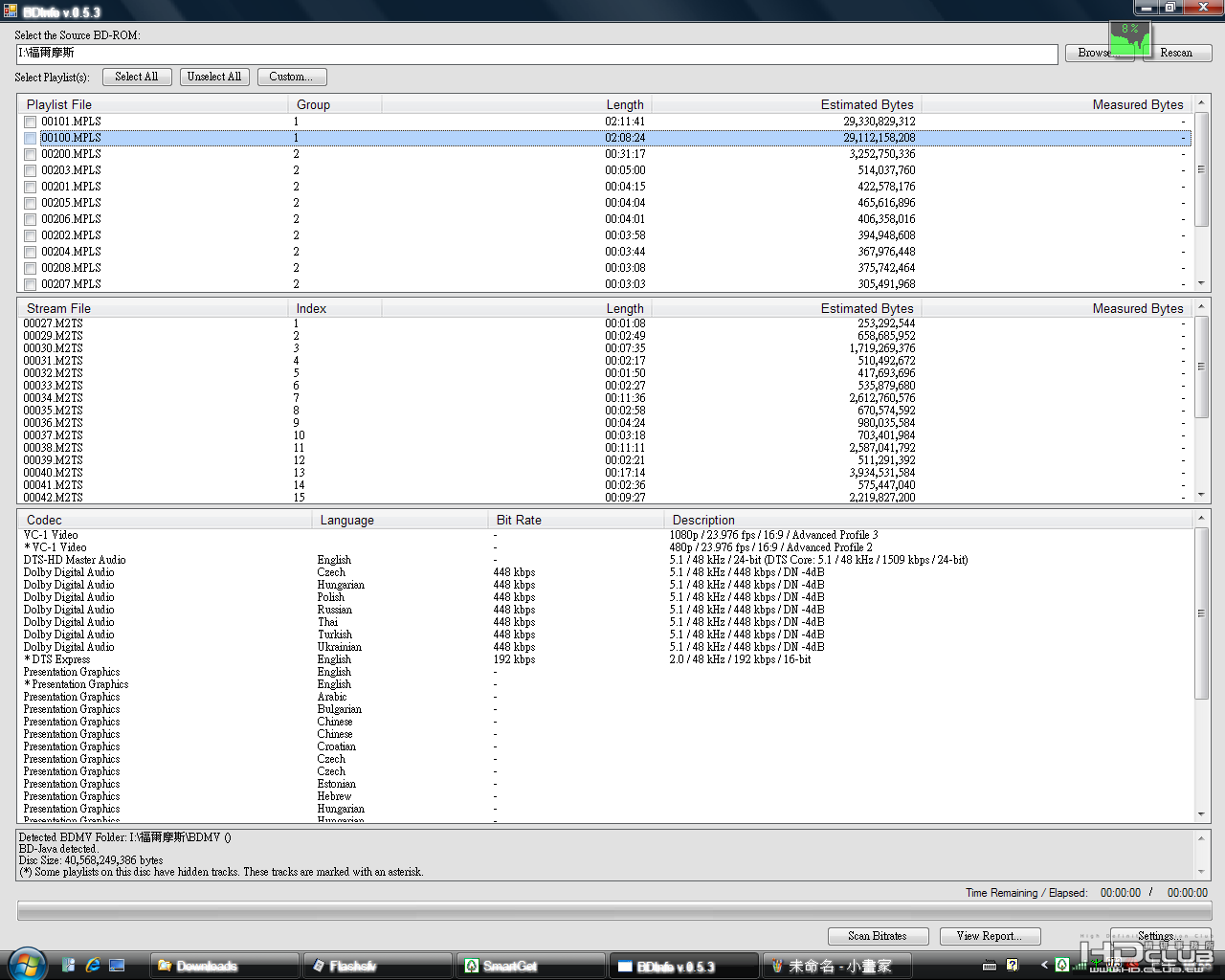Sort playlists by Length column header
This screenshot has width=1225, height=980.
624,104
